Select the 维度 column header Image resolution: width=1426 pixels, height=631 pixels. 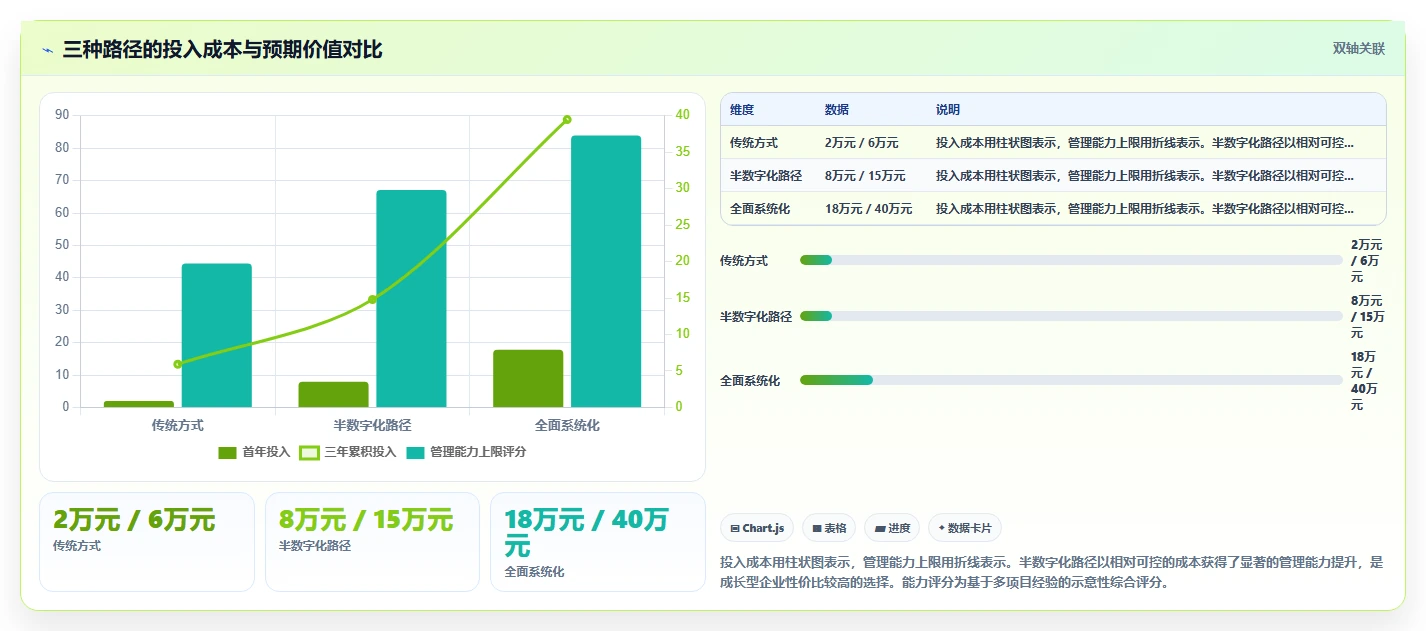point(742,110)
